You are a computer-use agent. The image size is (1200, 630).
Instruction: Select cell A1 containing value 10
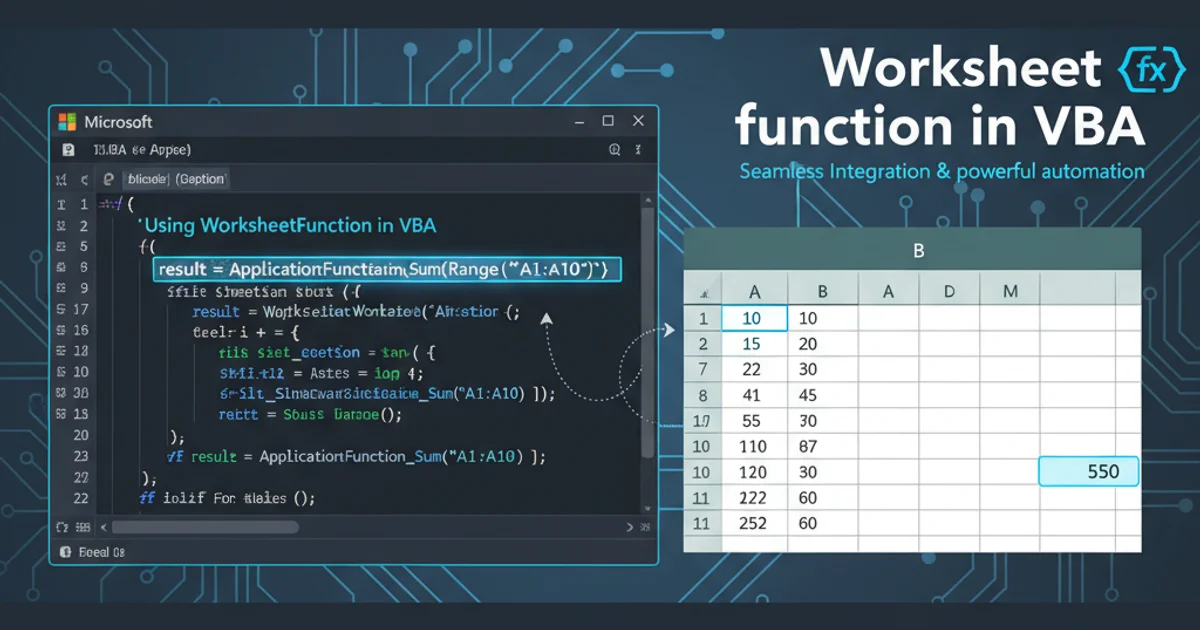754,318
